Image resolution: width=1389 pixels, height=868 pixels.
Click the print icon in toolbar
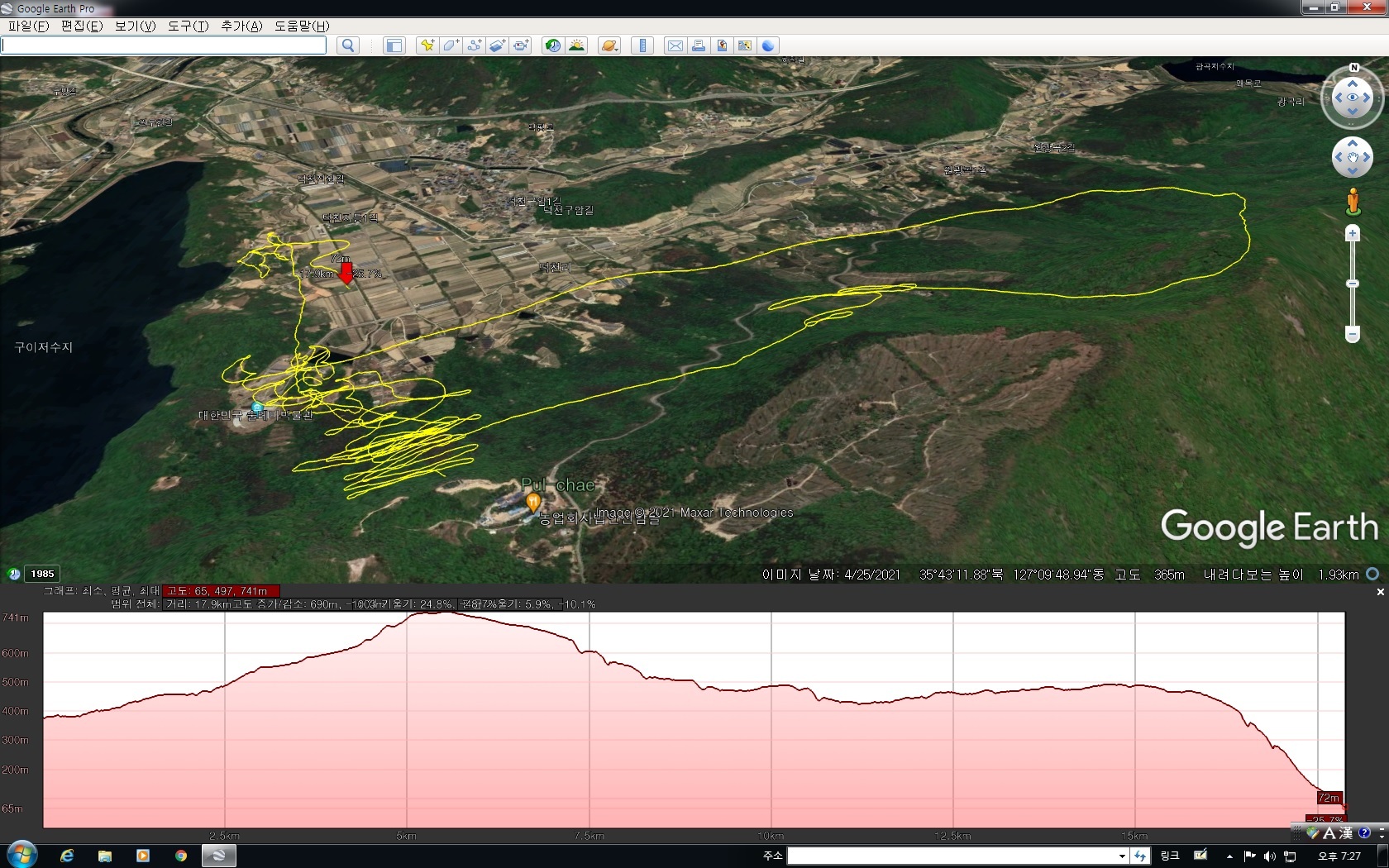[699, 45]
